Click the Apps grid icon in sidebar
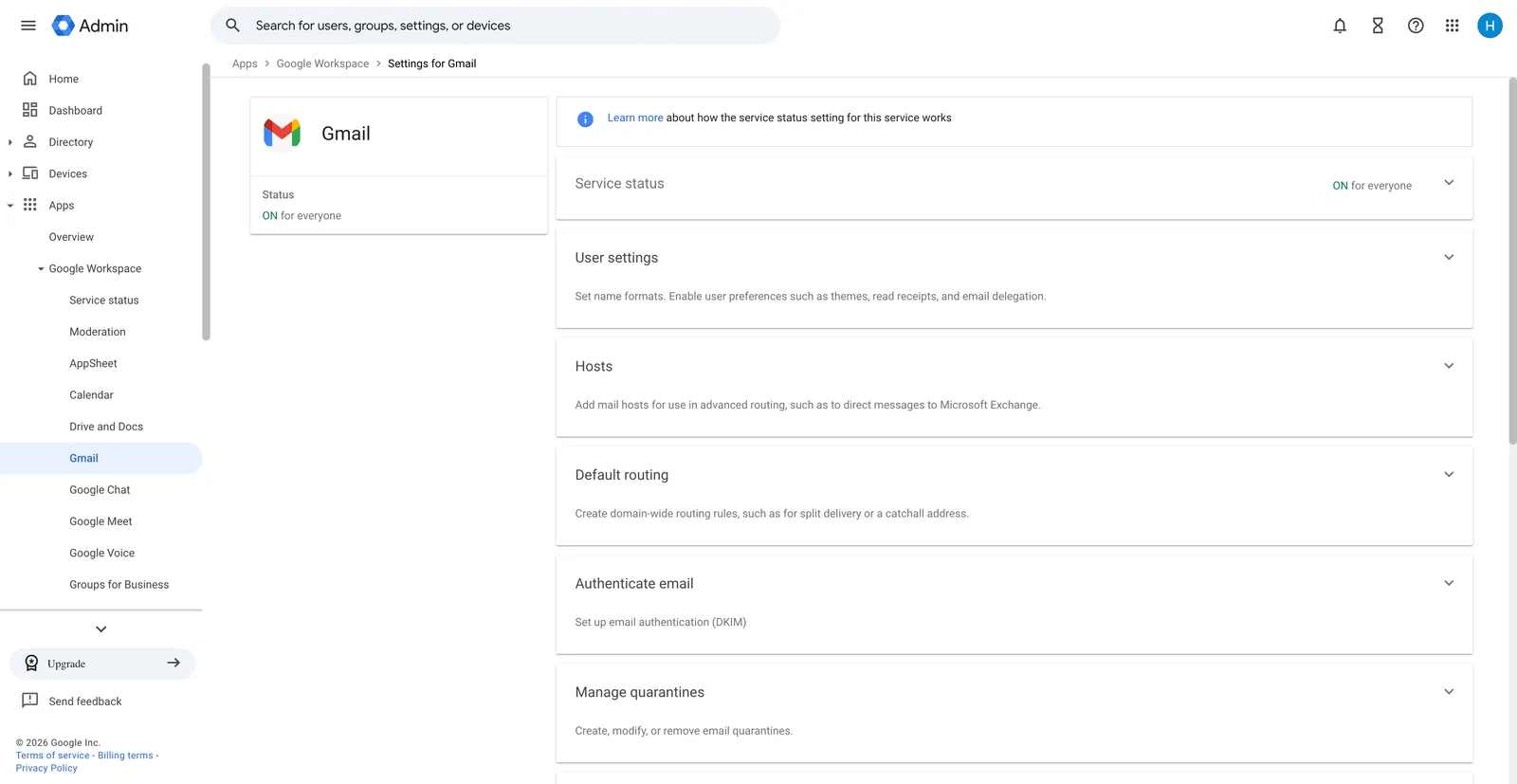Image resolution: width=1517 pixels, height=784 pixels. tap(30, 205)
